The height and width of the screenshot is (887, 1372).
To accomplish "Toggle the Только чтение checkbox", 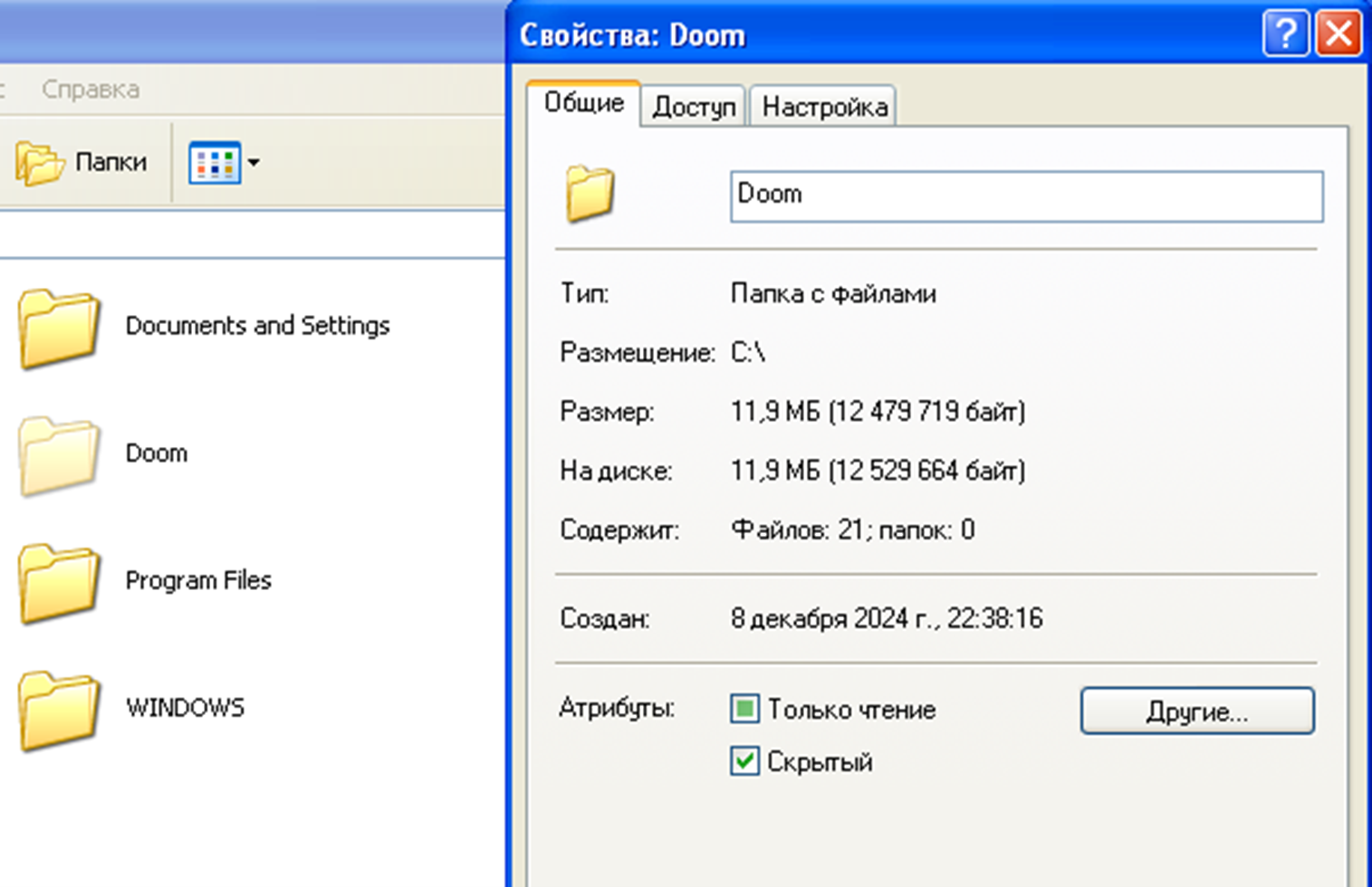I will click(x=744, y=709).
